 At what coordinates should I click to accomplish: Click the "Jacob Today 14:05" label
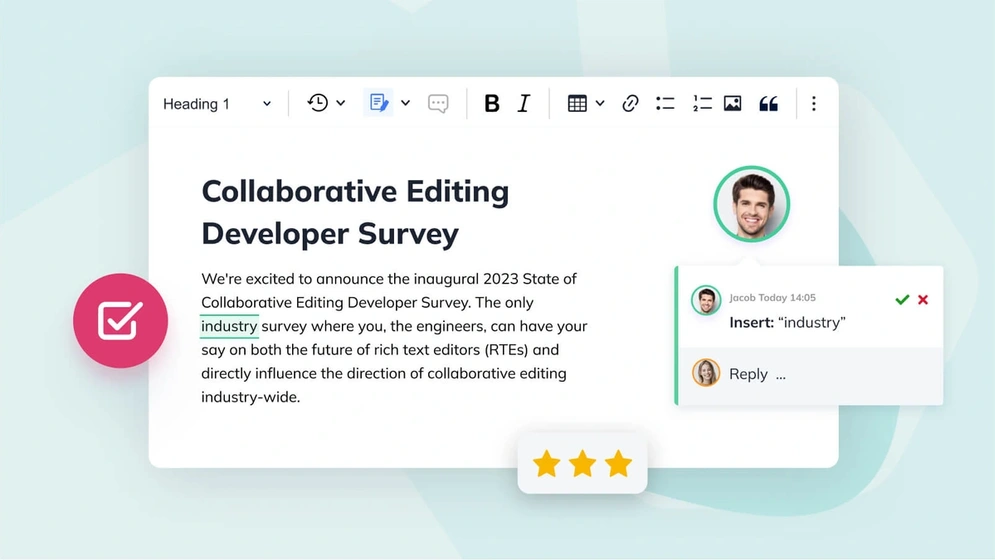pos(772,298)
